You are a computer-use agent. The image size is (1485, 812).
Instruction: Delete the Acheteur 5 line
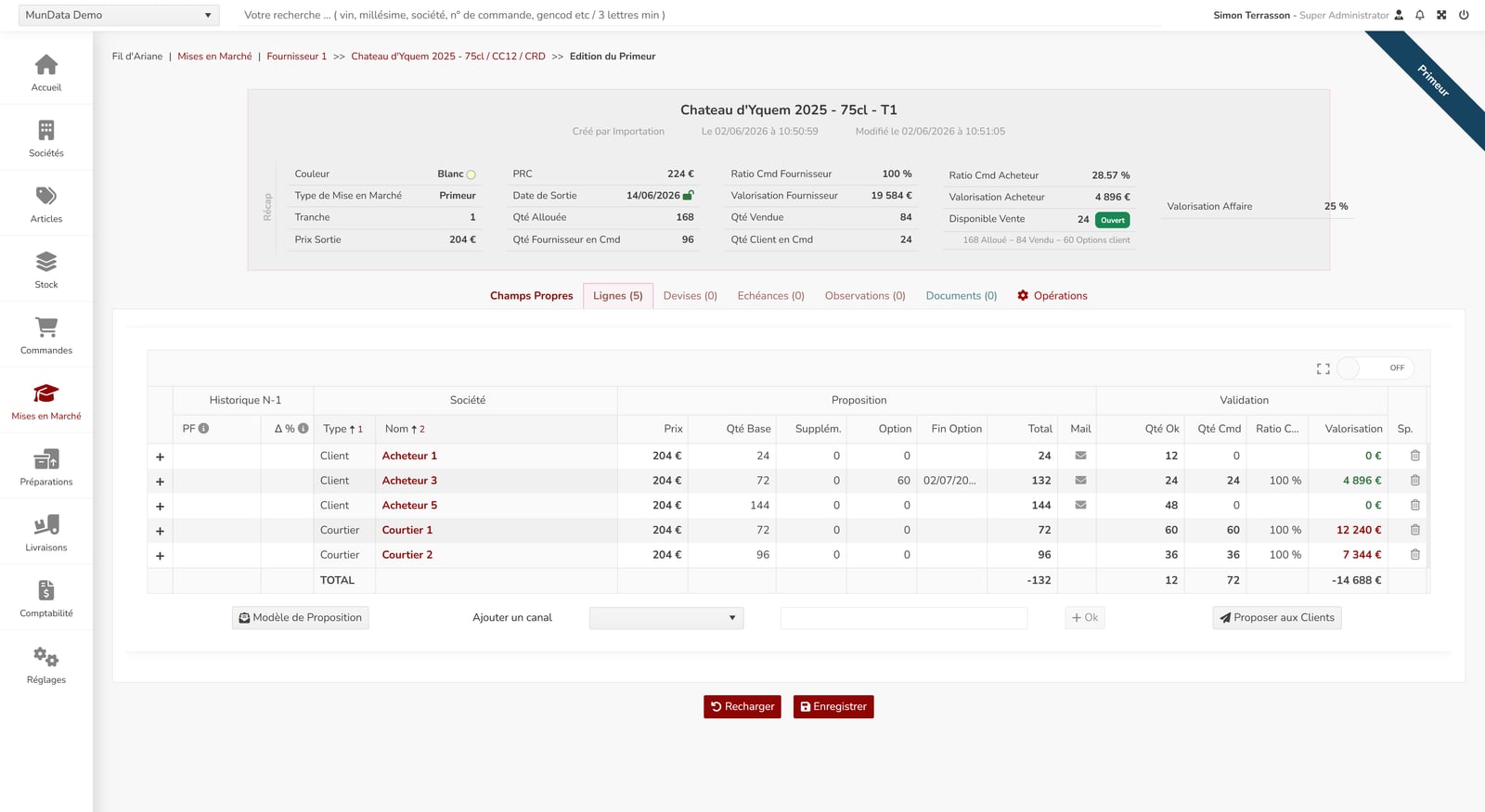click(1415, 505)
